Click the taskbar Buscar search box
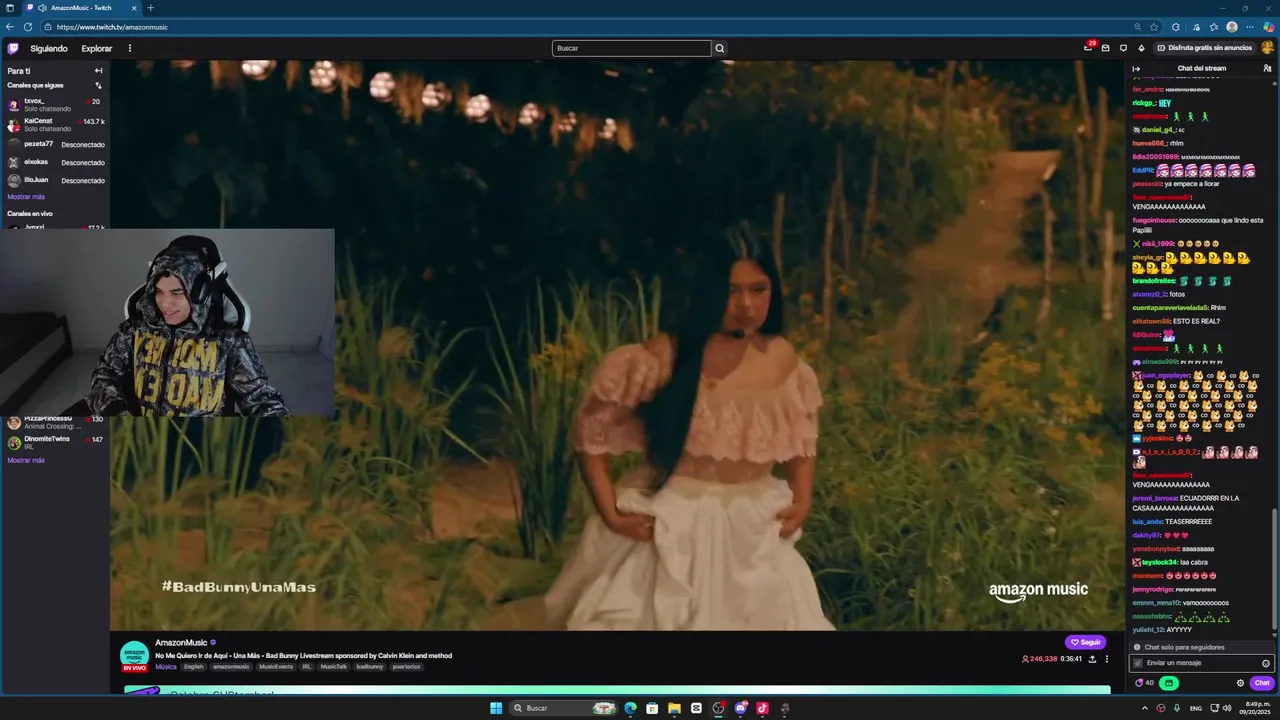The height and width of the screenshot is (720, 1280). point(564,708)
